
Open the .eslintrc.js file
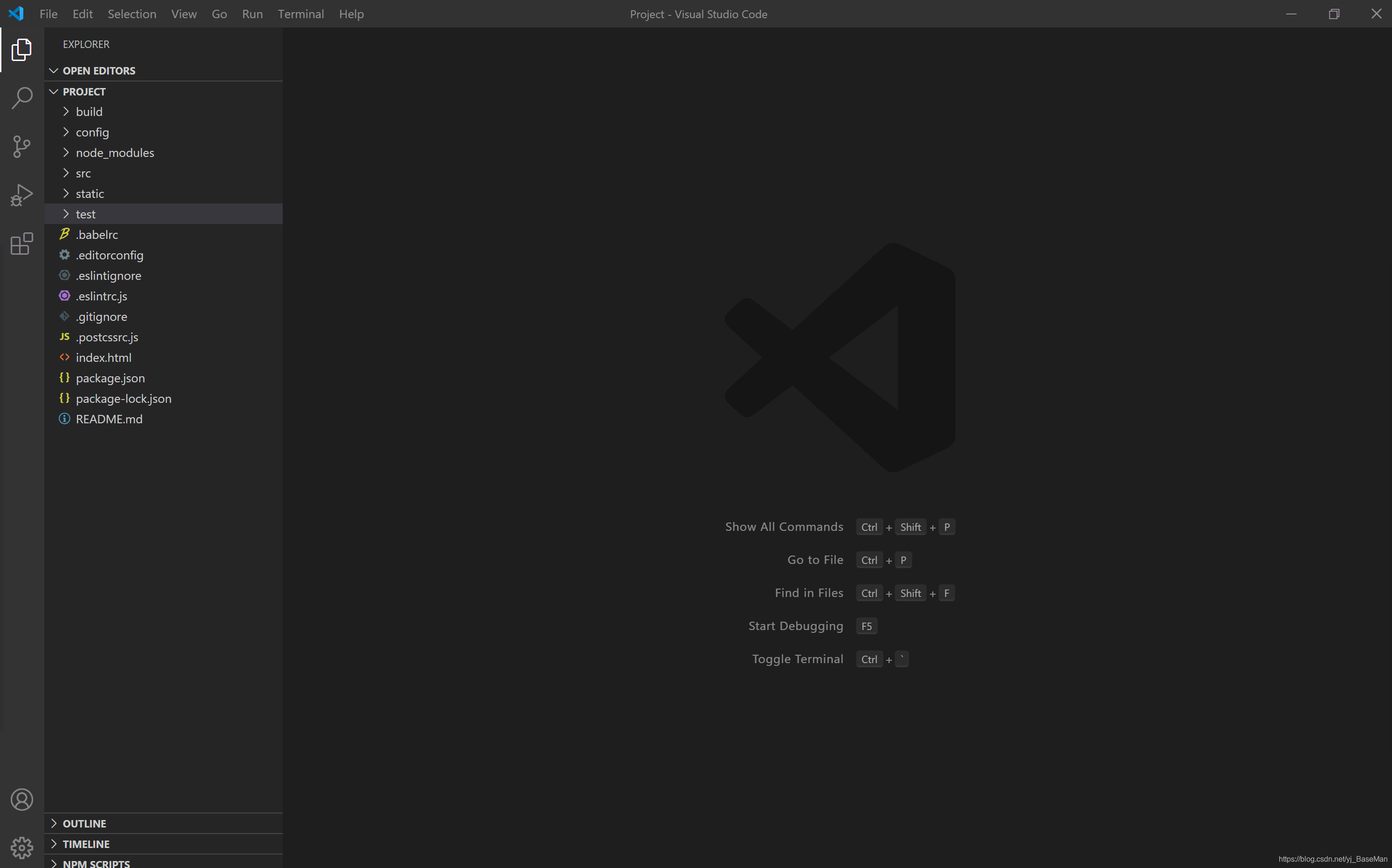tap(102, 296)
